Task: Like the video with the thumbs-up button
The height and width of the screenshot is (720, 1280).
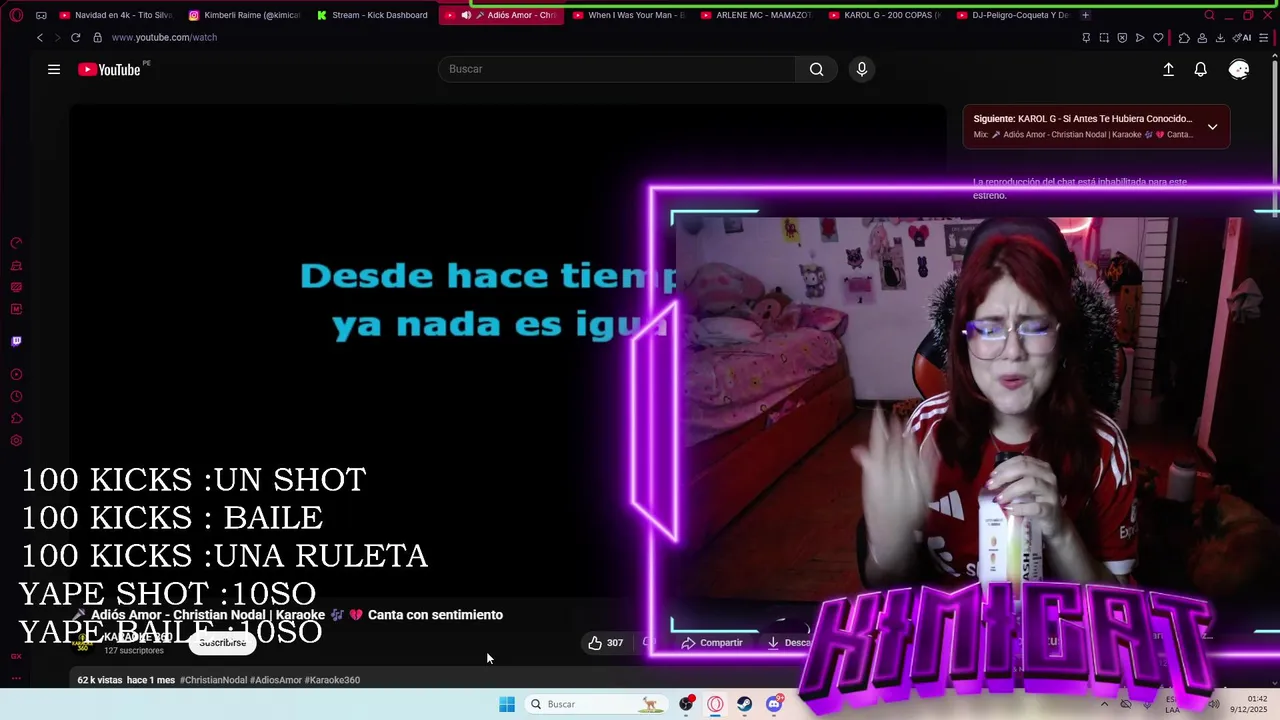Action: point(606,643)
